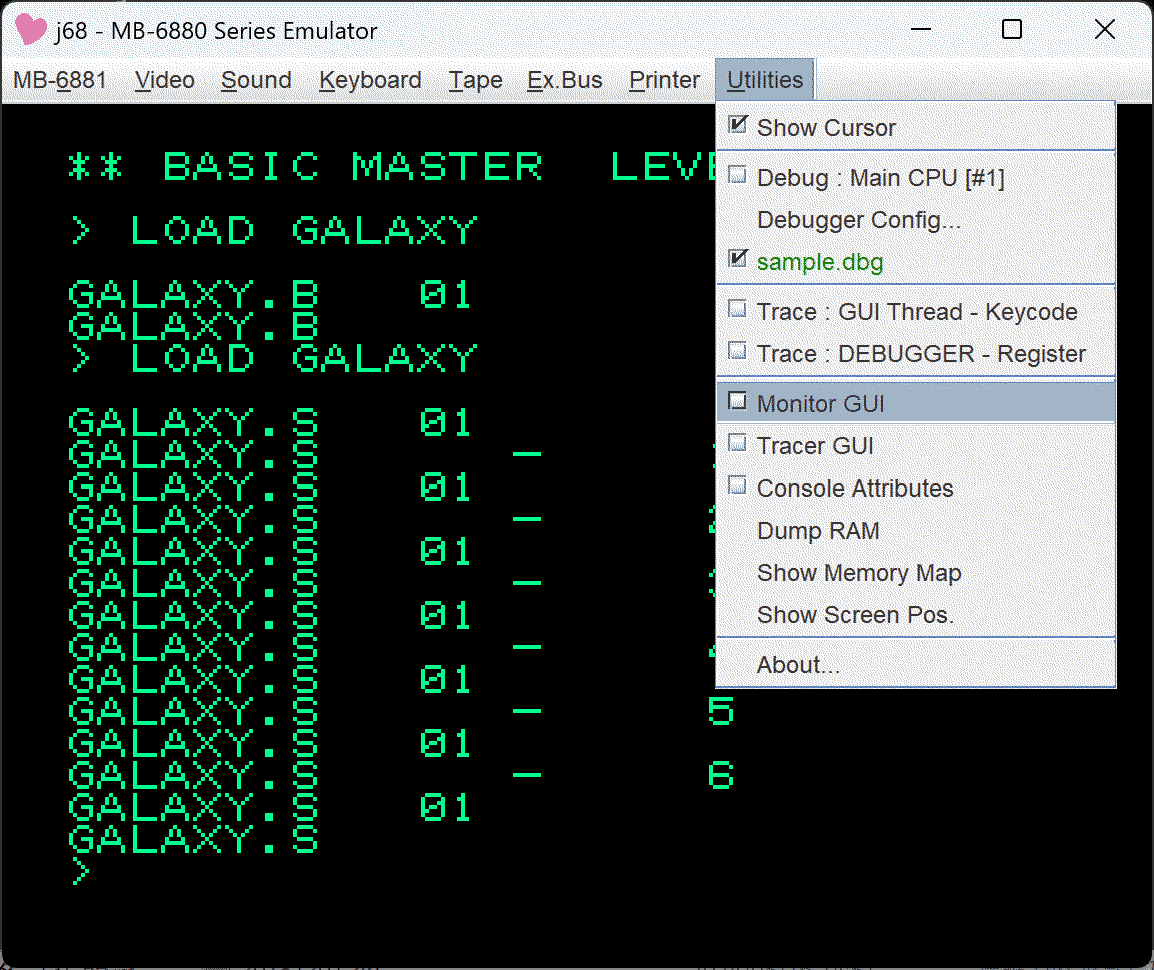The height and width of the screenshot is (970, 1154).
Task: Enable Trace : DEBUGGER - Register
Action: tap(916, 353)
